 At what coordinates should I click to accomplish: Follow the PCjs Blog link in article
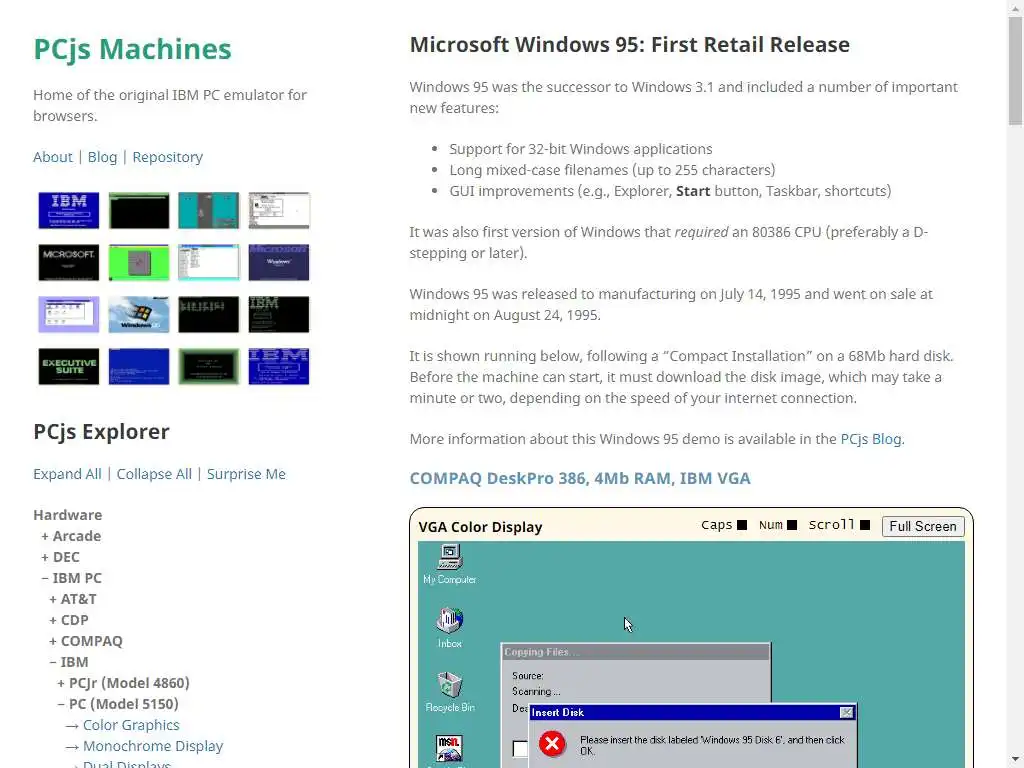[871, 439]
